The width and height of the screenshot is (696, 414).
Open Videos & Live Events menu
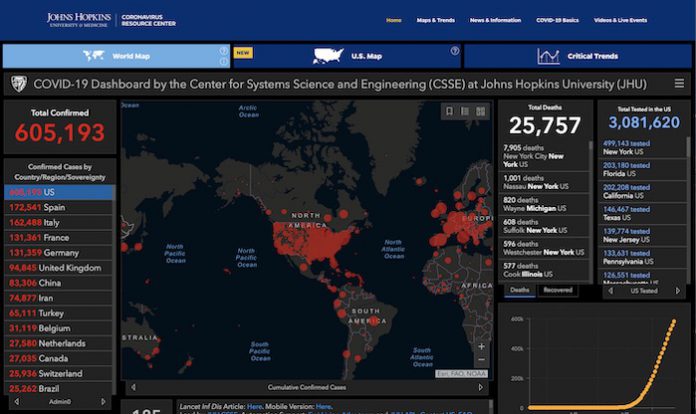click(620, 20)
